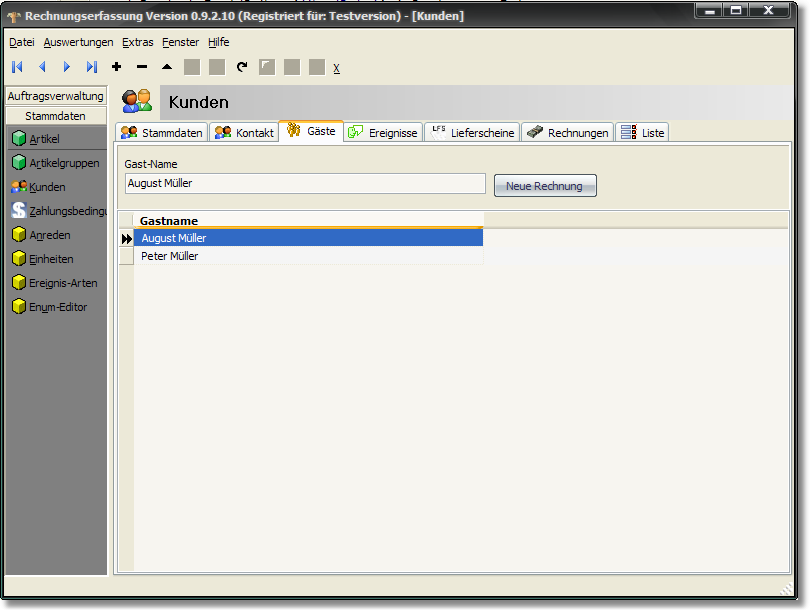This screenshot has width=810, height=612.
Task: Go to next record arrow
Action: click(x=67, y=67)
